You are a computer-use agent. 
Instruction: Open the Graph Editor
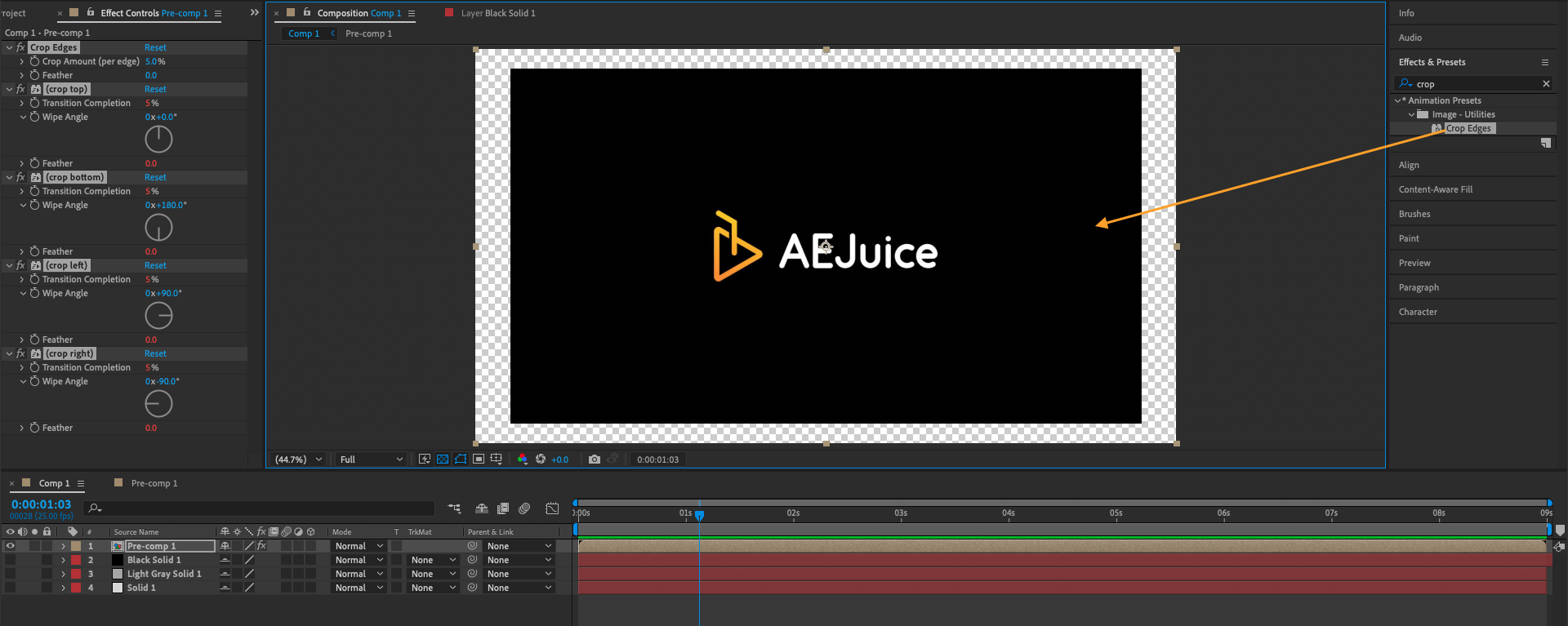tap(552, 508)
